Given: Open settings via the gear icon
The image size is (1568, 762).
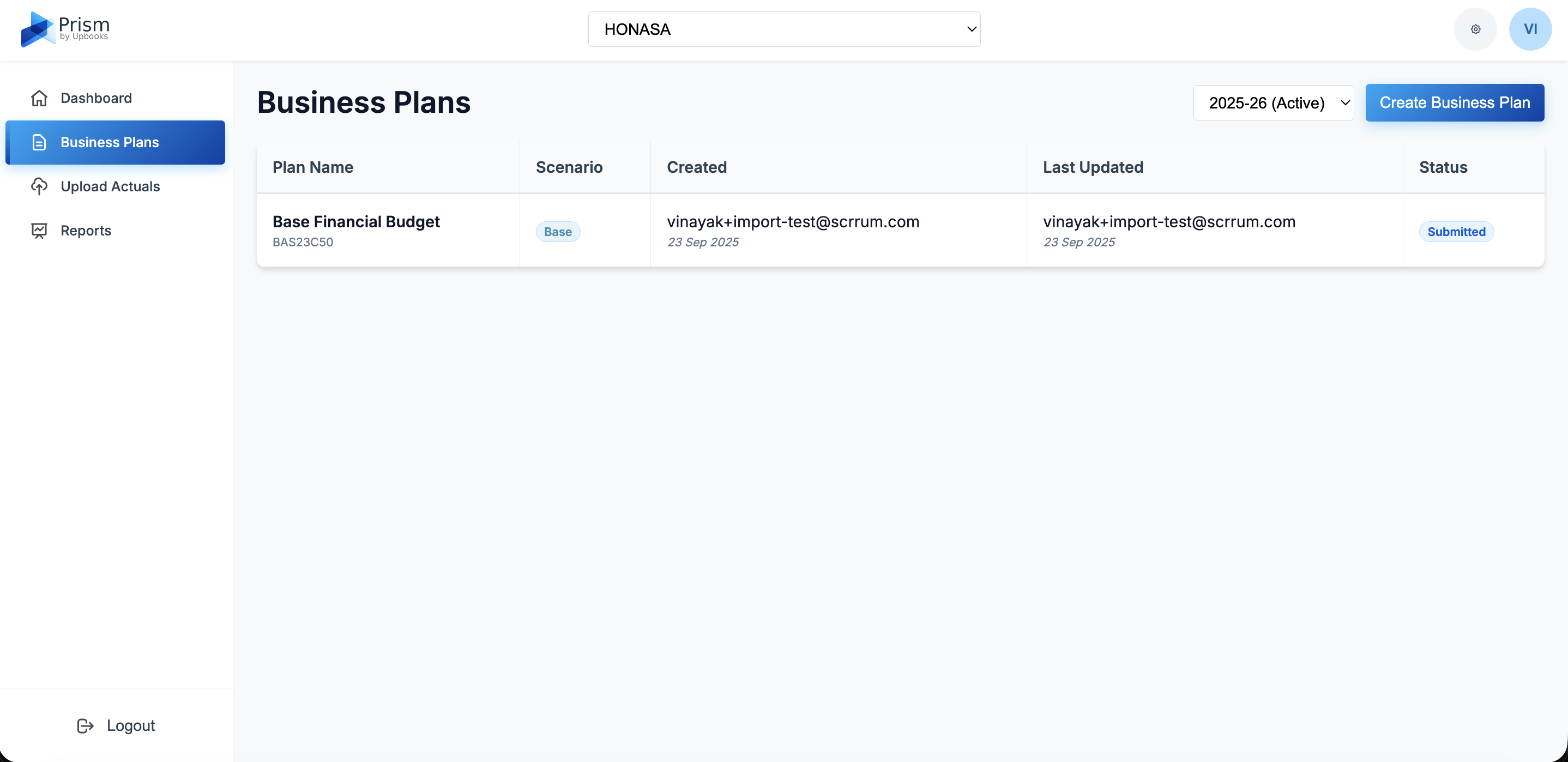Looking at the screenshot, I should pyautogui.click(x=1475, y=28).
